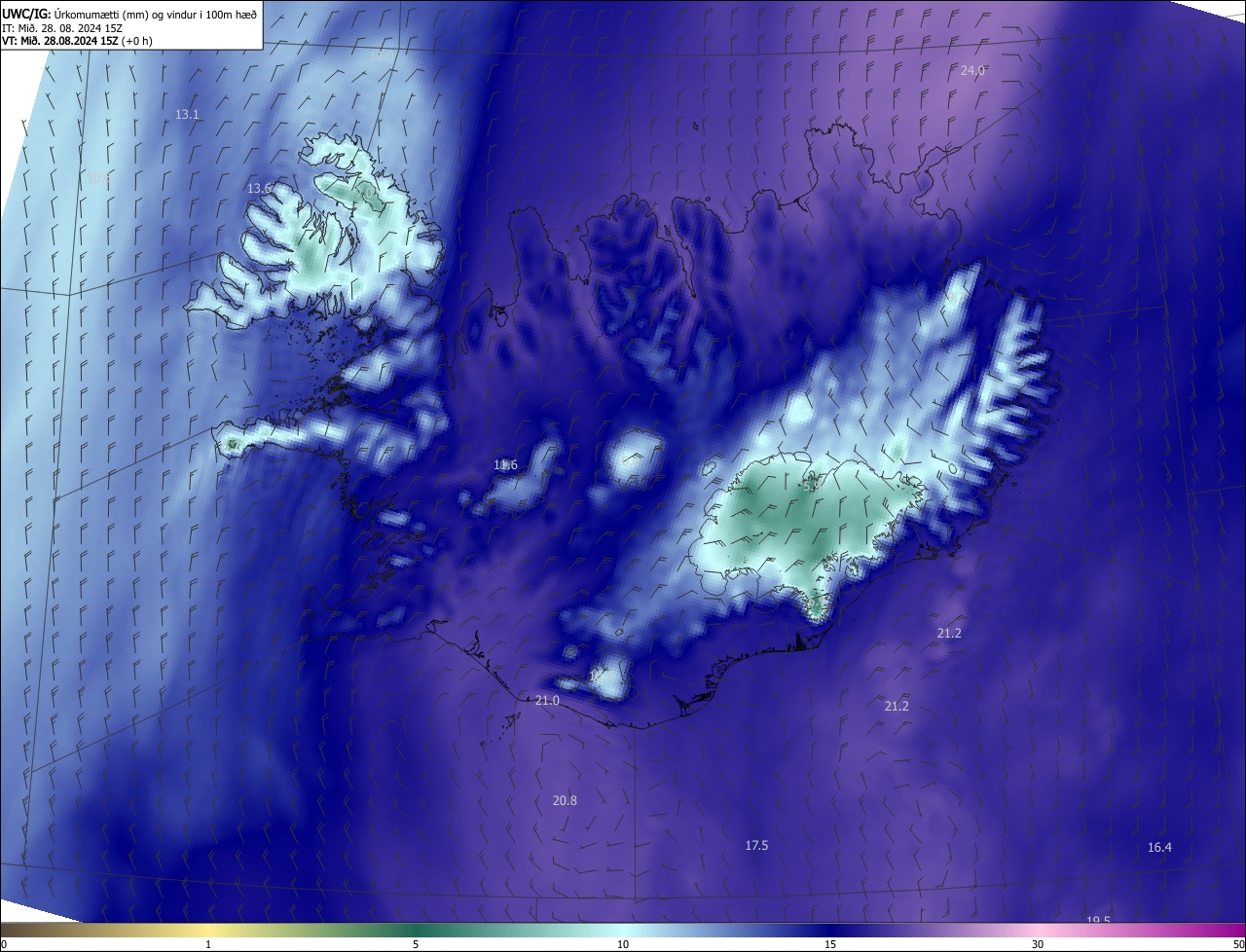Click the 13.1 value label on map
1246x952 pixels.
(x=187, y=115)
